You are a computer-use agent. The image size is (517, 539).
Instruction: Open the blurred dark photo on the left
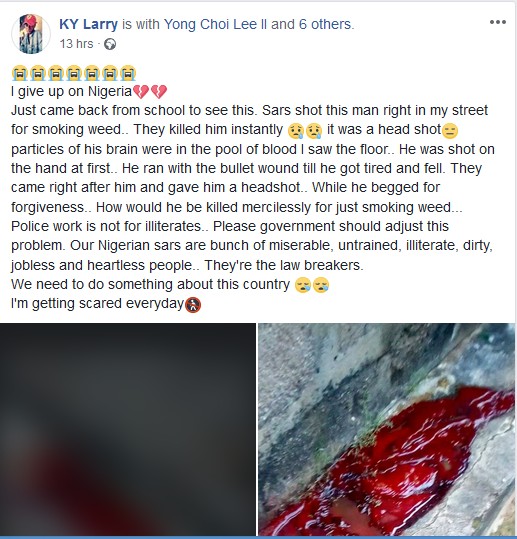128,429
